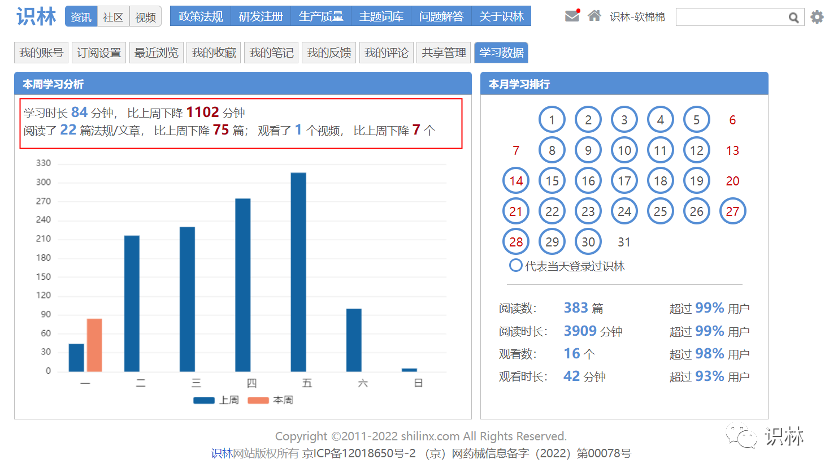
Task: Expand the 政策法规 navigation menu
Action: pos(199,17)
